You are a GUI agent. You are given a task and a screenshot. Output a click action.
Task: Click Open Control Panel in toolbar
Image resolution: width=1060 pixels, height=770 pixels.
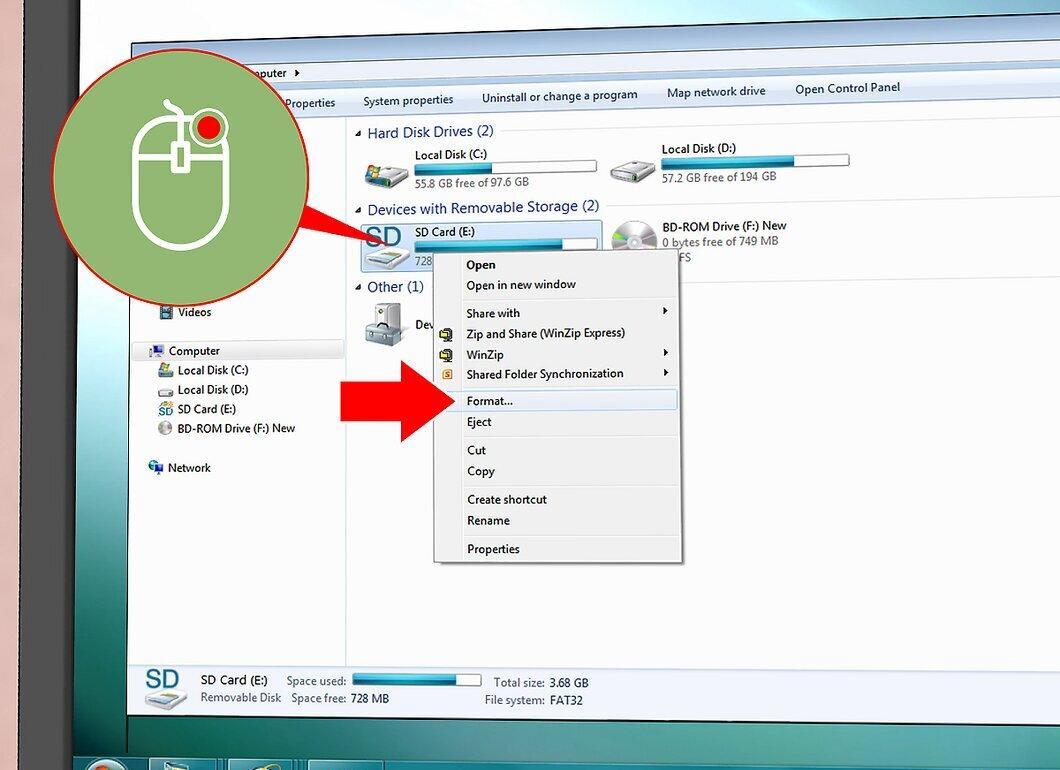(848, 88)
